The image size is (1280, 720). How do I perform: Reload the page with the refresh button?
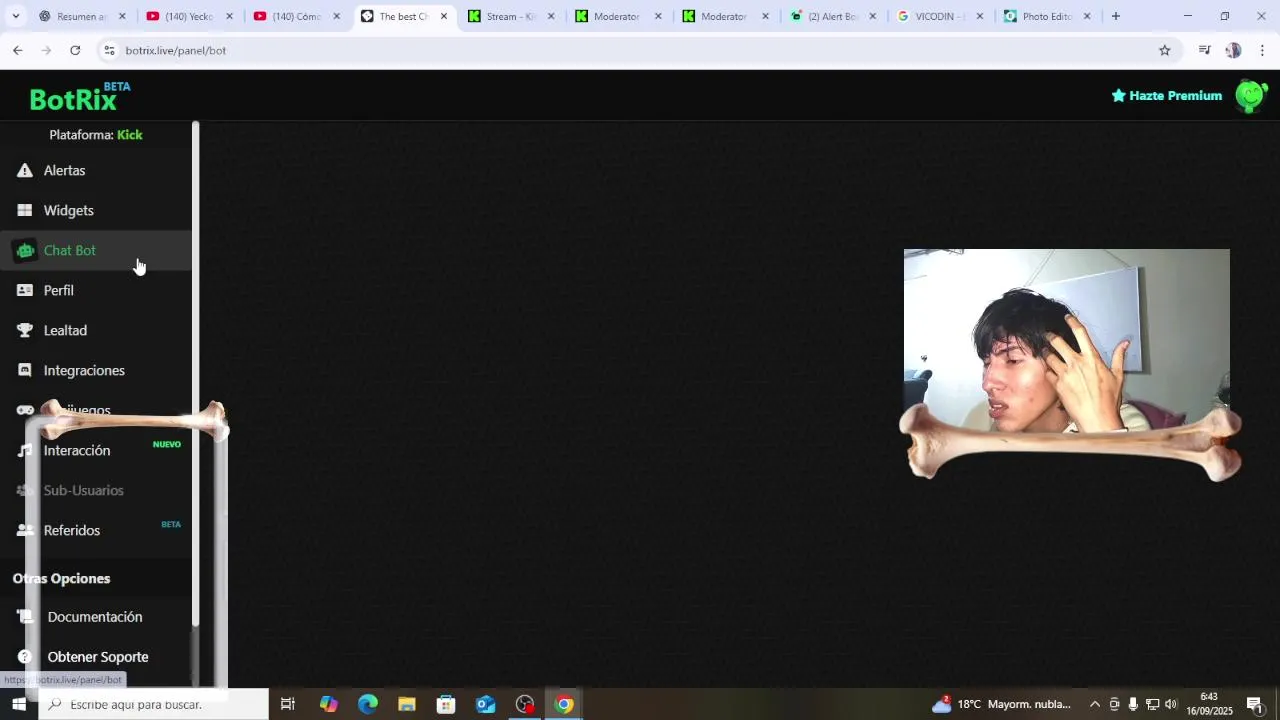pyautogui.click(x=75, y=50)
